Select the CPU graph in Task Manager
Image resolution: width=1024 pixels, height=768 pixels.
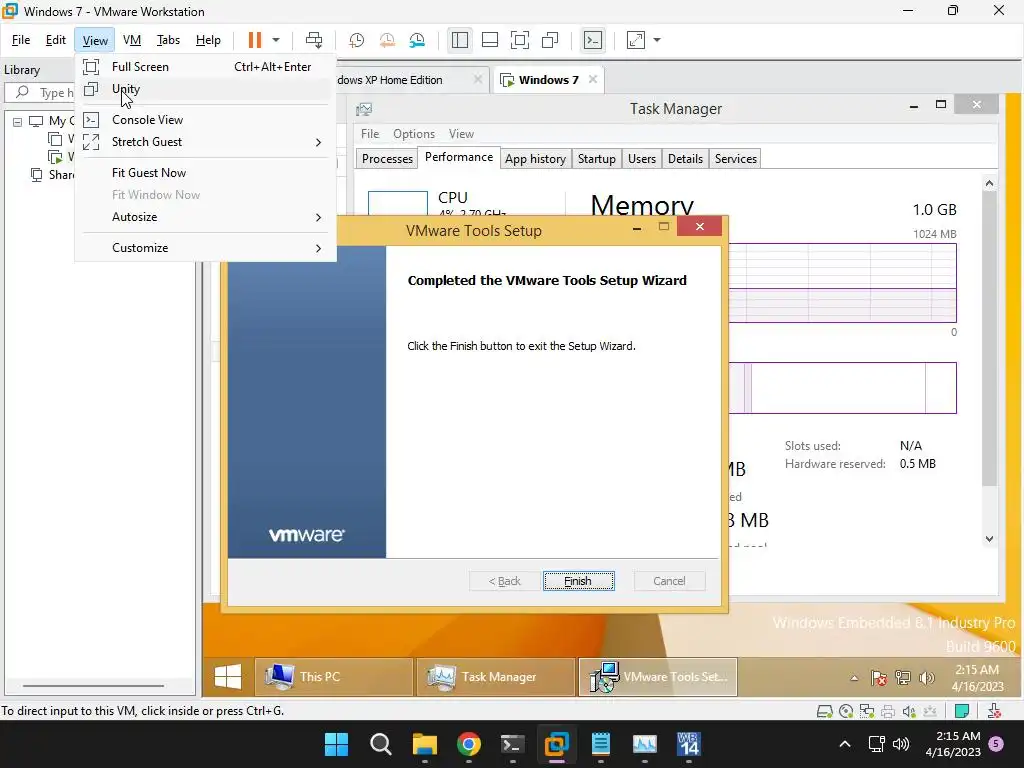point(398,203)
